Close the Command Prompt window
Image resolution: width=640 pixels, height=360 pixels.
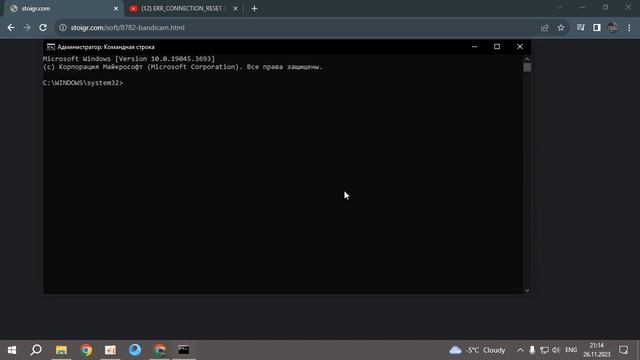(520, 47)
